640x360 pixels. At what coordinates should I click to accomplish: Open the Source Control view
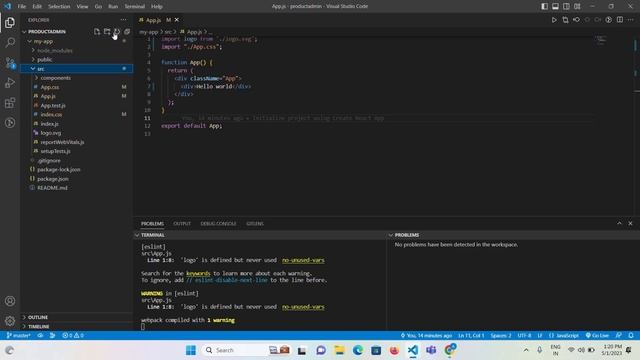tap(10, 62)
